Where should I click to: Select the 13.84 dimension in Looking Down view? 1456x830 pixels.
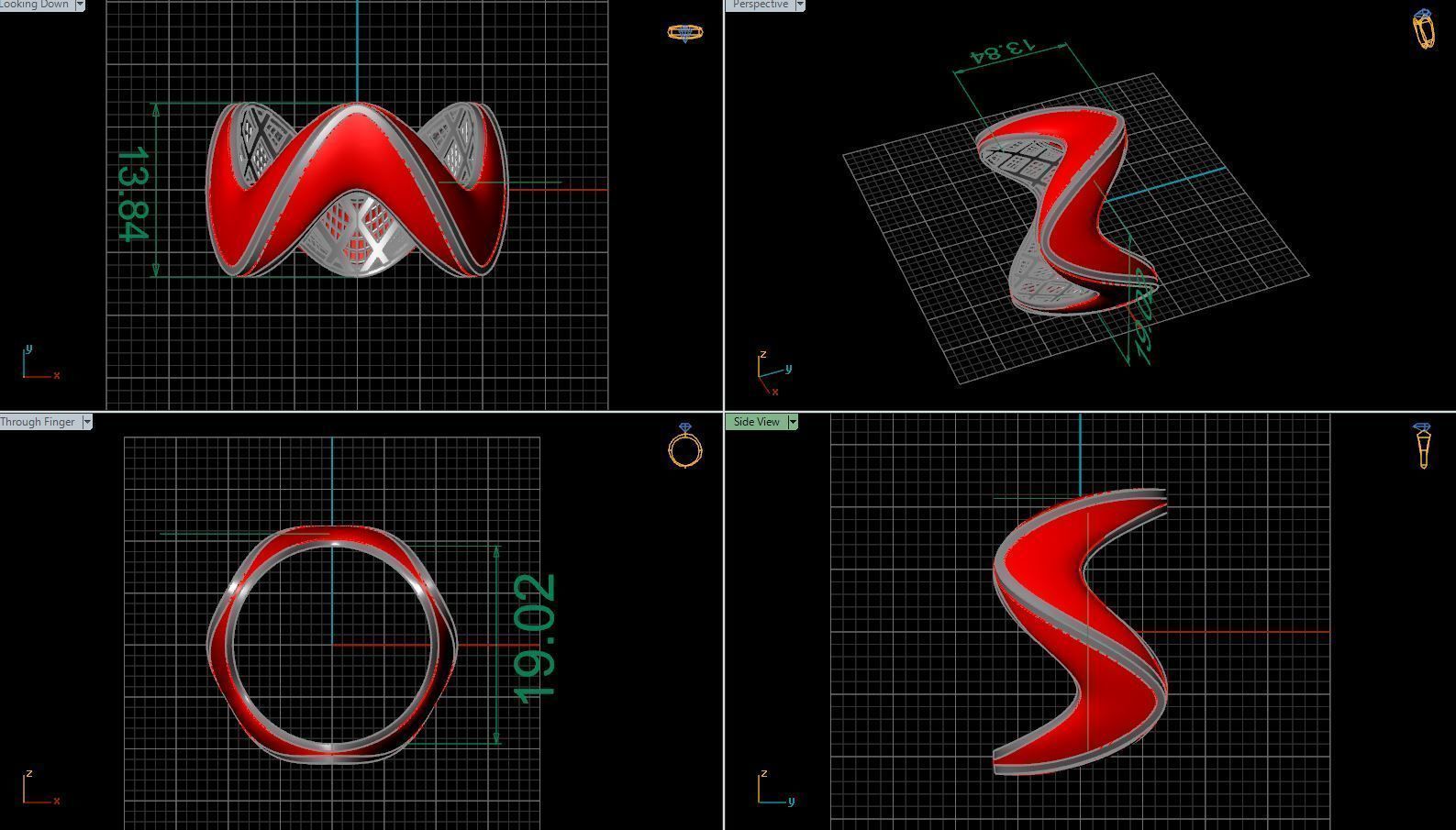click(133, 194)
